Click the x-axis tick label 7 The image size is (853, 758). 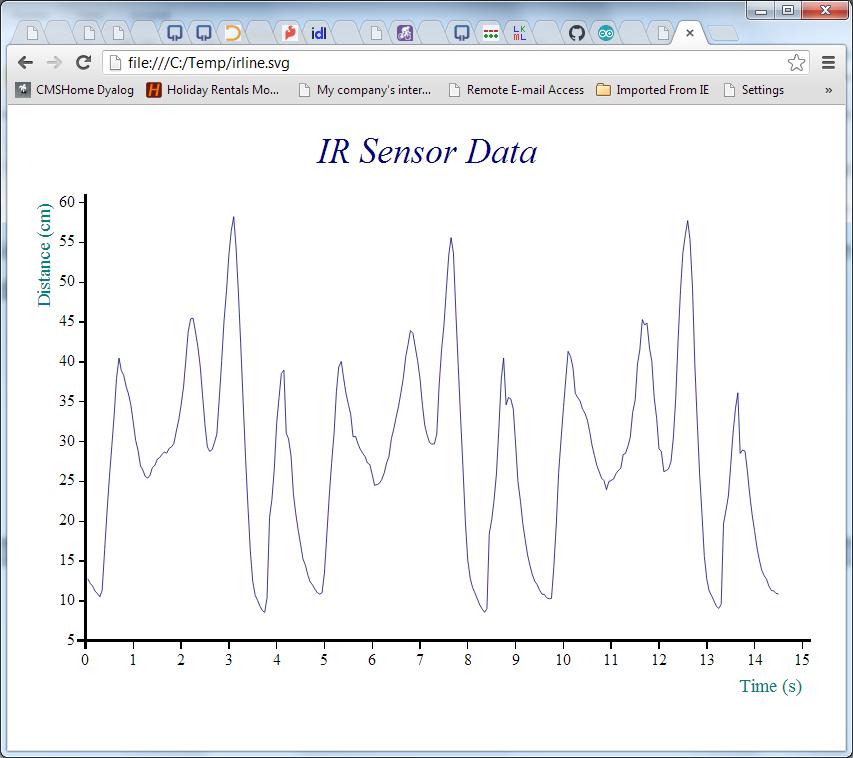(419, 660)
